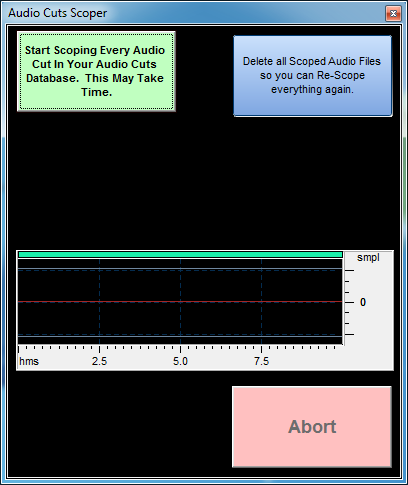The image size is (408, 485).
Task: Click the waveform at the 7.5 dashed gridline
Action: [x=261, y=302]
